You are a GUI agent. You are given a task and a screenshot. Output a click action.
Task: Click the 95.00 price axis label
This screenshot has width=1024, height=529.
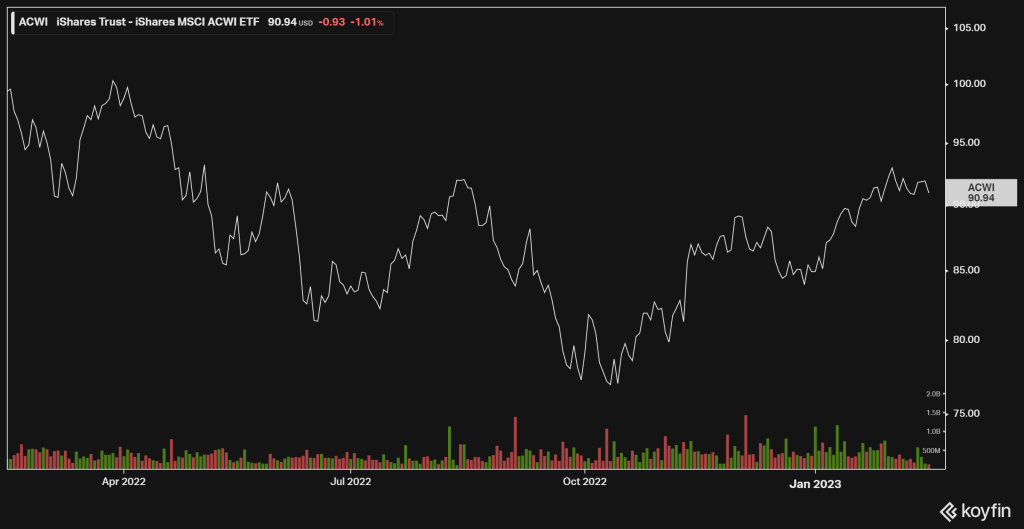(968, 143)
